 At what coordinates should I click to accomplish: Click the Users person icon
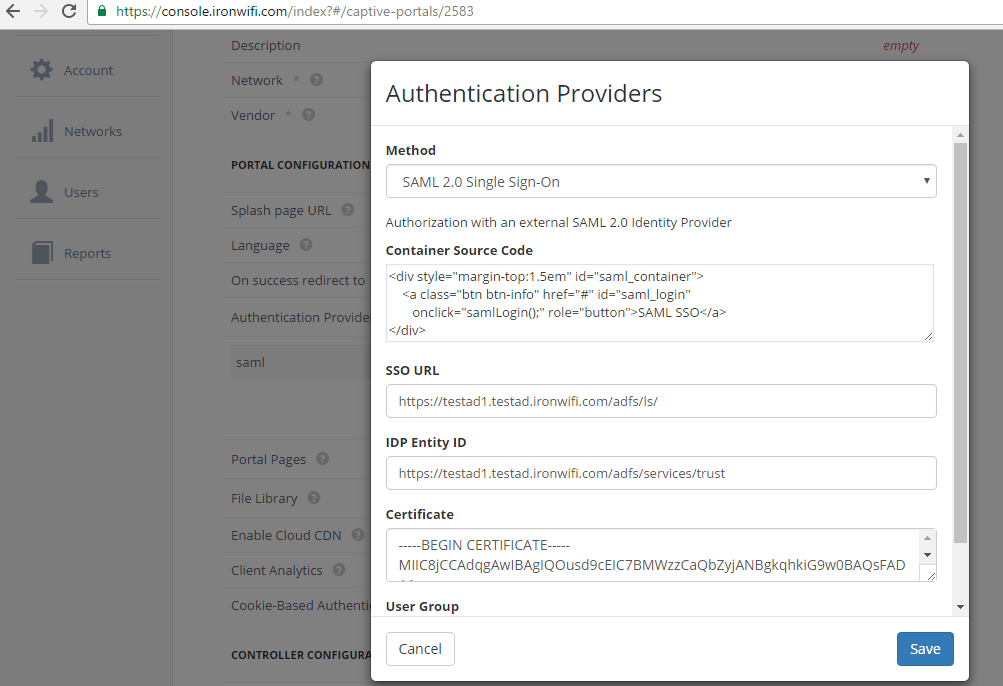click(41, 192)
